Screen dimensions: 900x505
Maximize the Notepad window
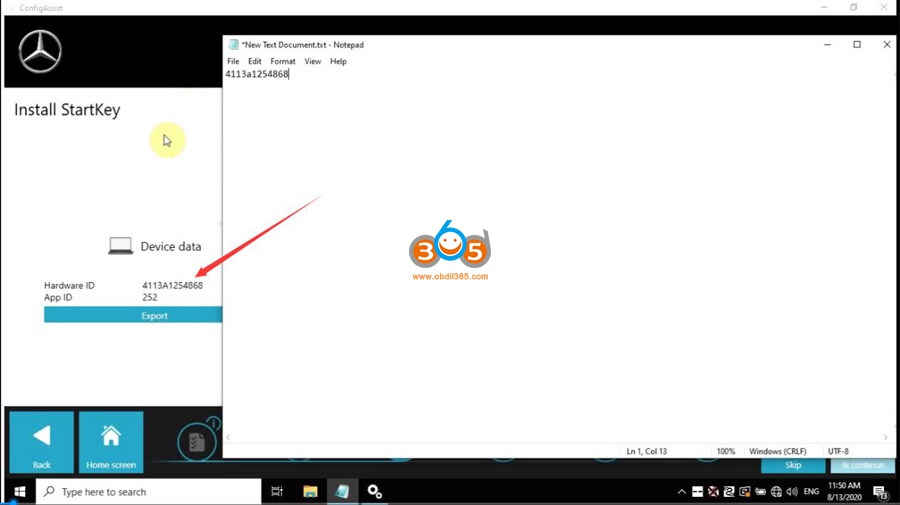[857, 44]
